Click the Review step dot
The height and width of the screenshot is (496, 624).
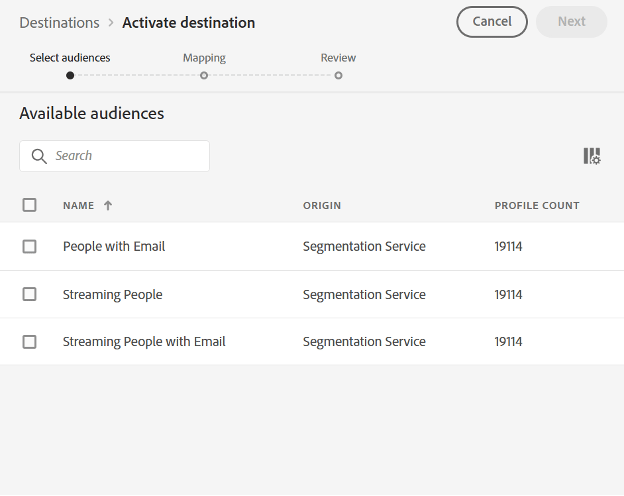338,75
